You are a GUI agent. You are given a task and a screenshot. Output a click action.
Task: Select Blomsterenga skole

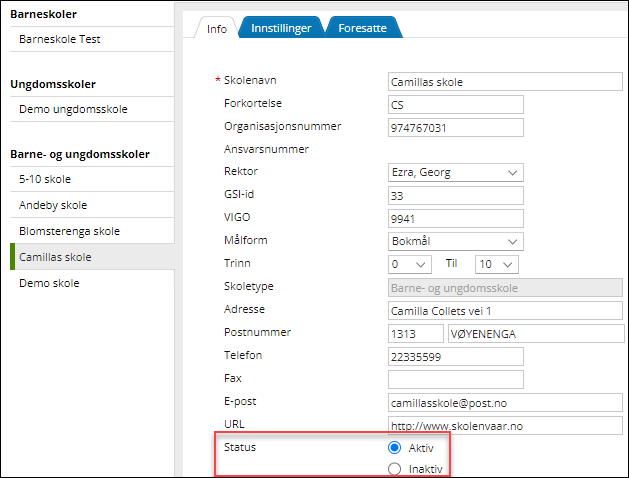tap(69, 231)
